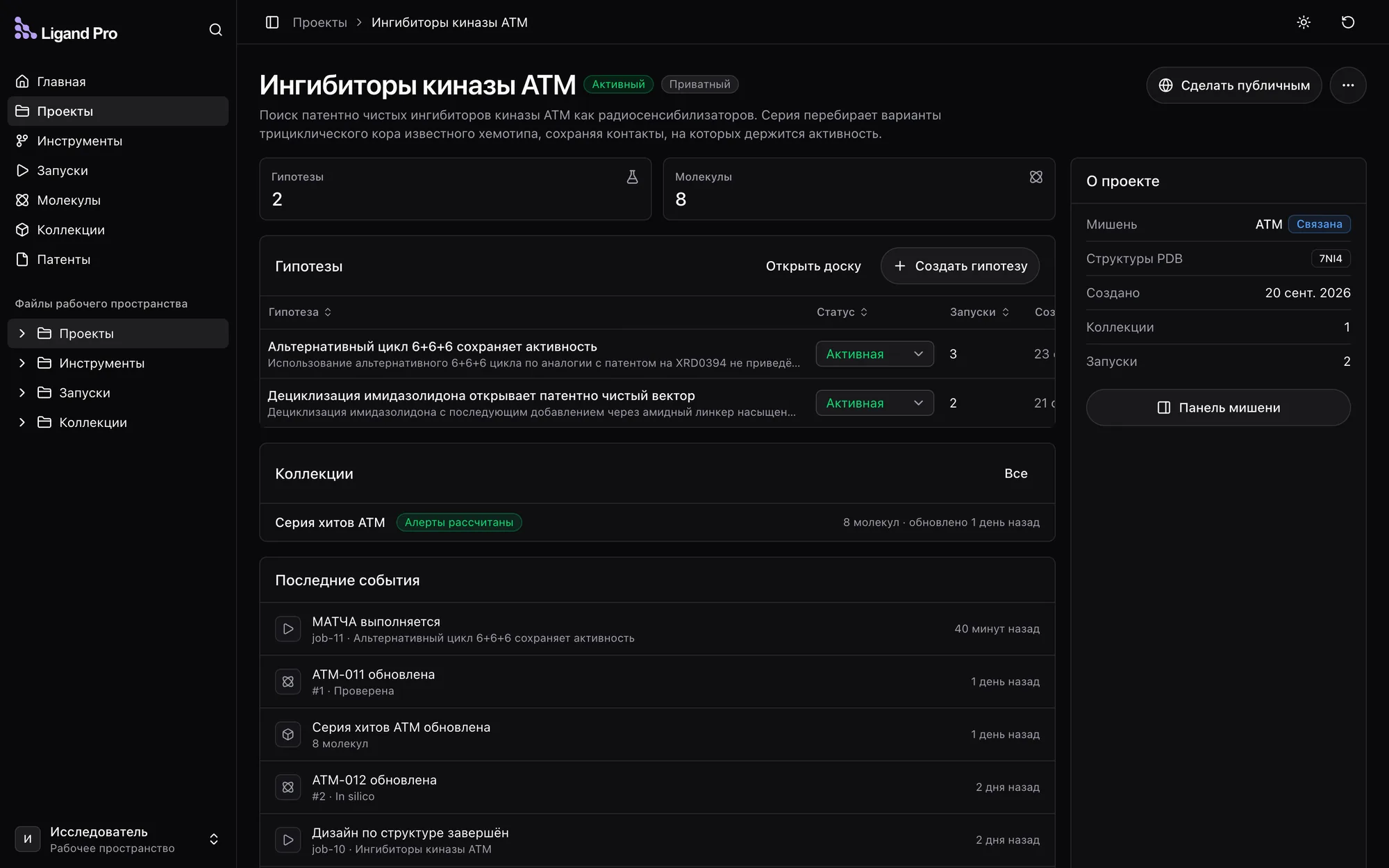
Task: Click Молекулы count card showing 8
Action: pos(859,189)
